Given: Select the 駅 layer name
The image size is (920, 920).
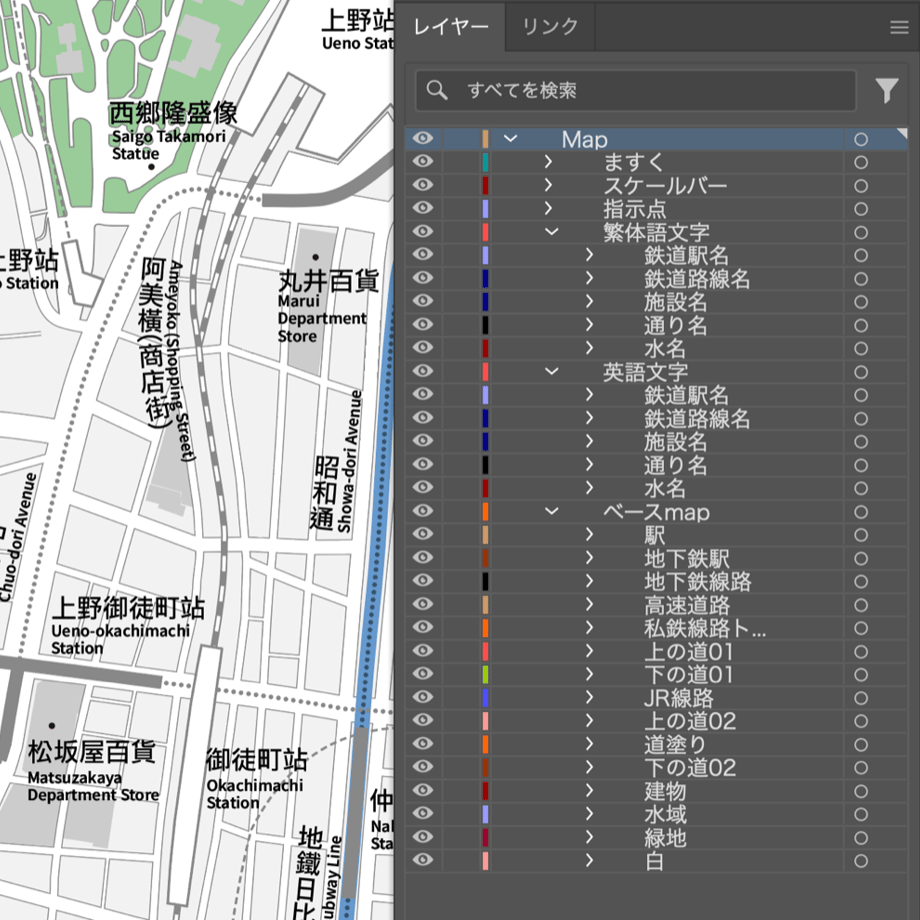Looking at the screenshot, I should coord(655,535).
